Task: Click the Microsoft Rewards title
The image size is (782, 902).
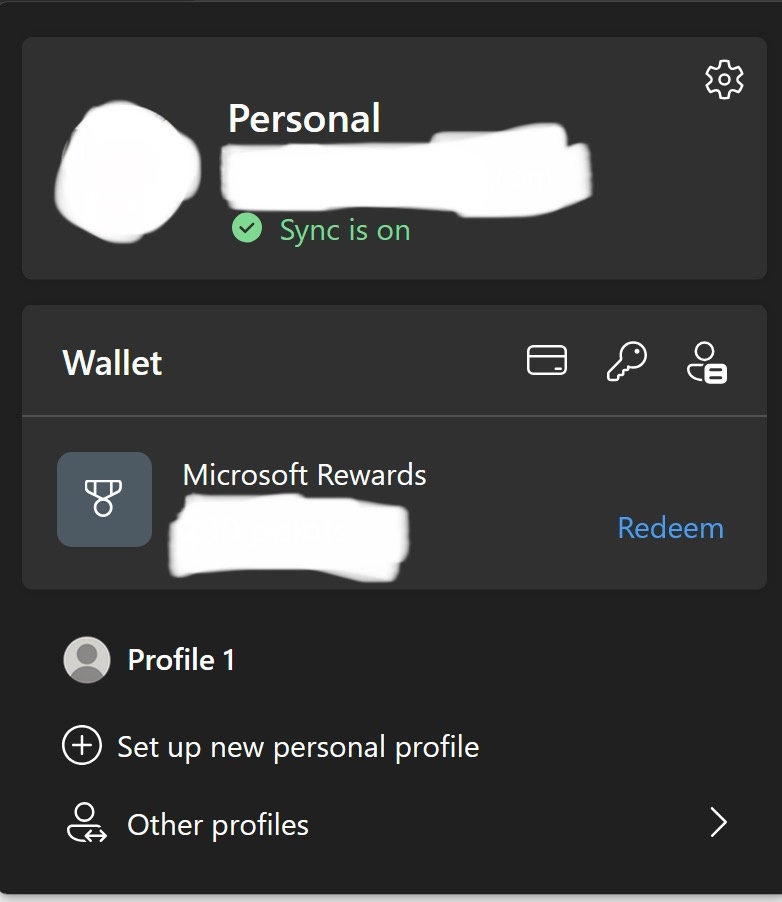Action: [x=304, y=475]
